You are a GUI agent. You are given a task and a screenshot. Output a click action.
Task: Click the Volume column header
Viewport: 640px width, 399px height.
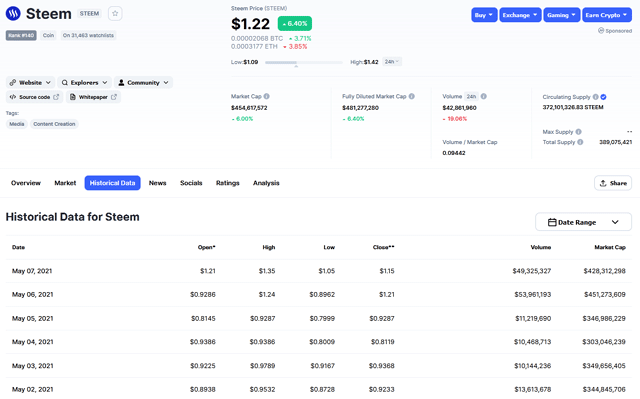point(541,247)
